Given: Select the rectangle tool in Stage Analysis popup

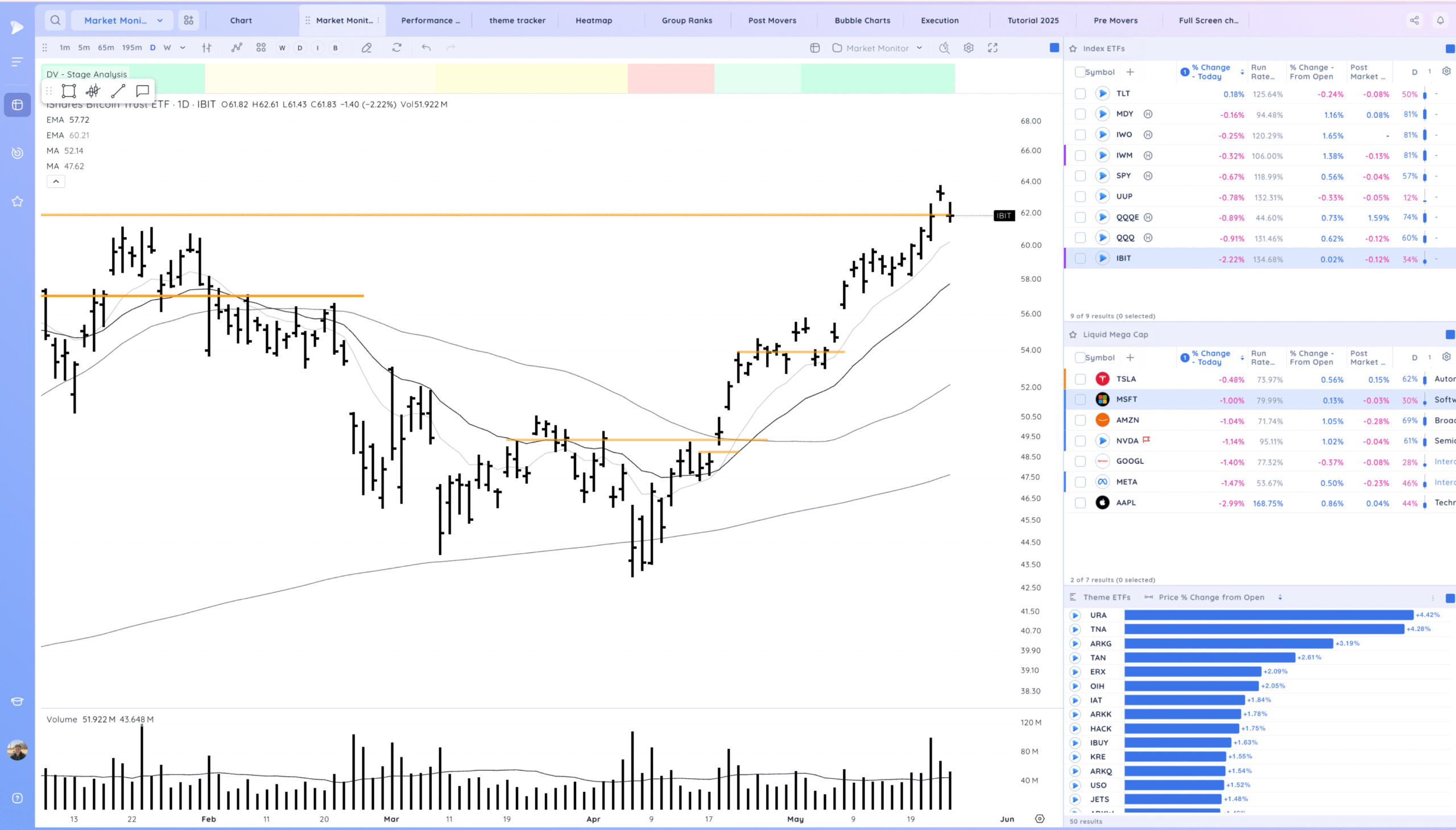Looking at the screenshot, I should pos(69,90).
